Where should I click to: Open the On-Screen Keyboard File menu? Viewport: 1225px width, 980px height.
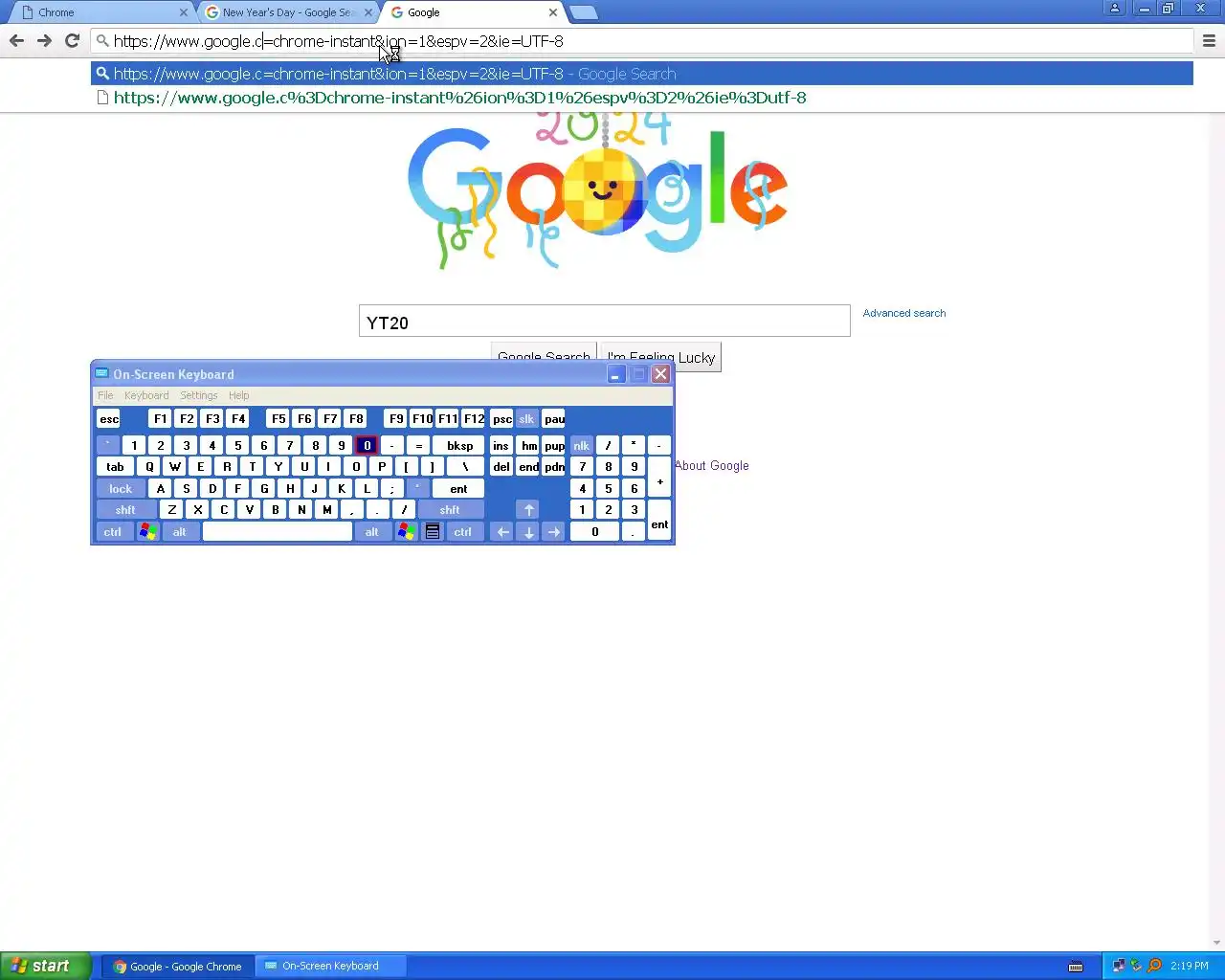[x=105, y=395]
